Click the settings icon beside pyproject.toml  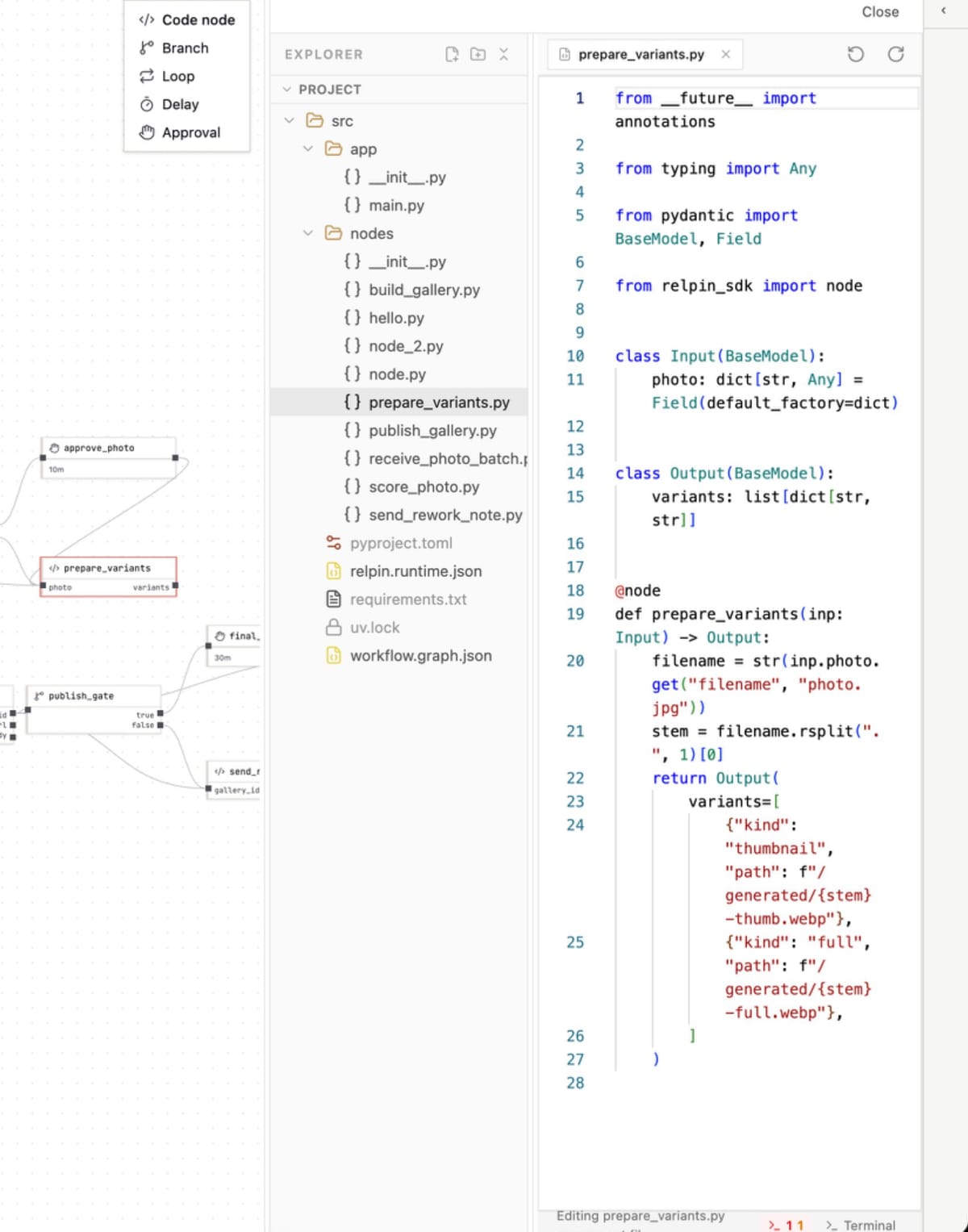pos(333,542)
